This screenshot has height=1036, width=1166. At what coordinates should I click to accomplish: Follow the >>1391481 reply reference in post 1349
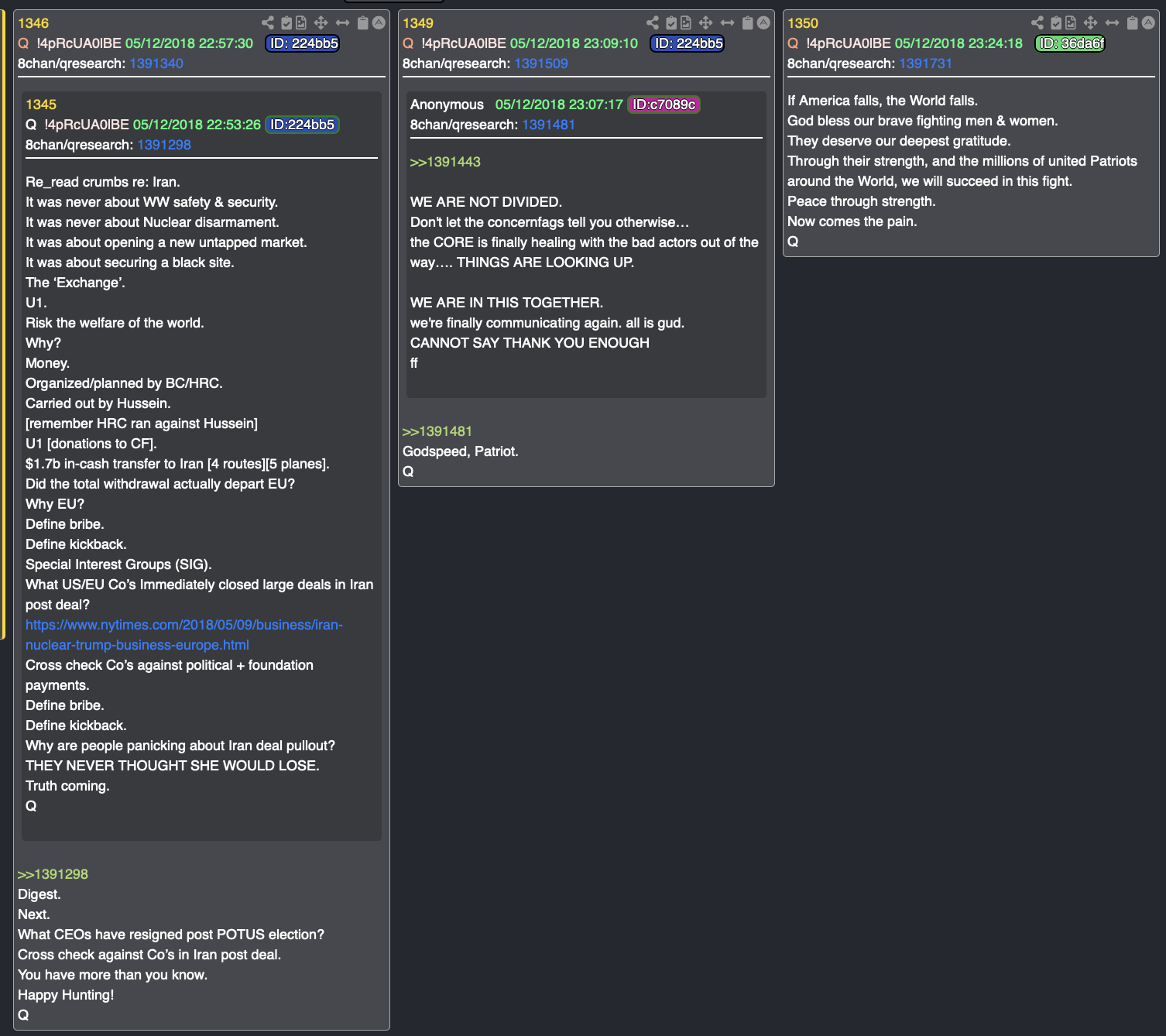437,431
